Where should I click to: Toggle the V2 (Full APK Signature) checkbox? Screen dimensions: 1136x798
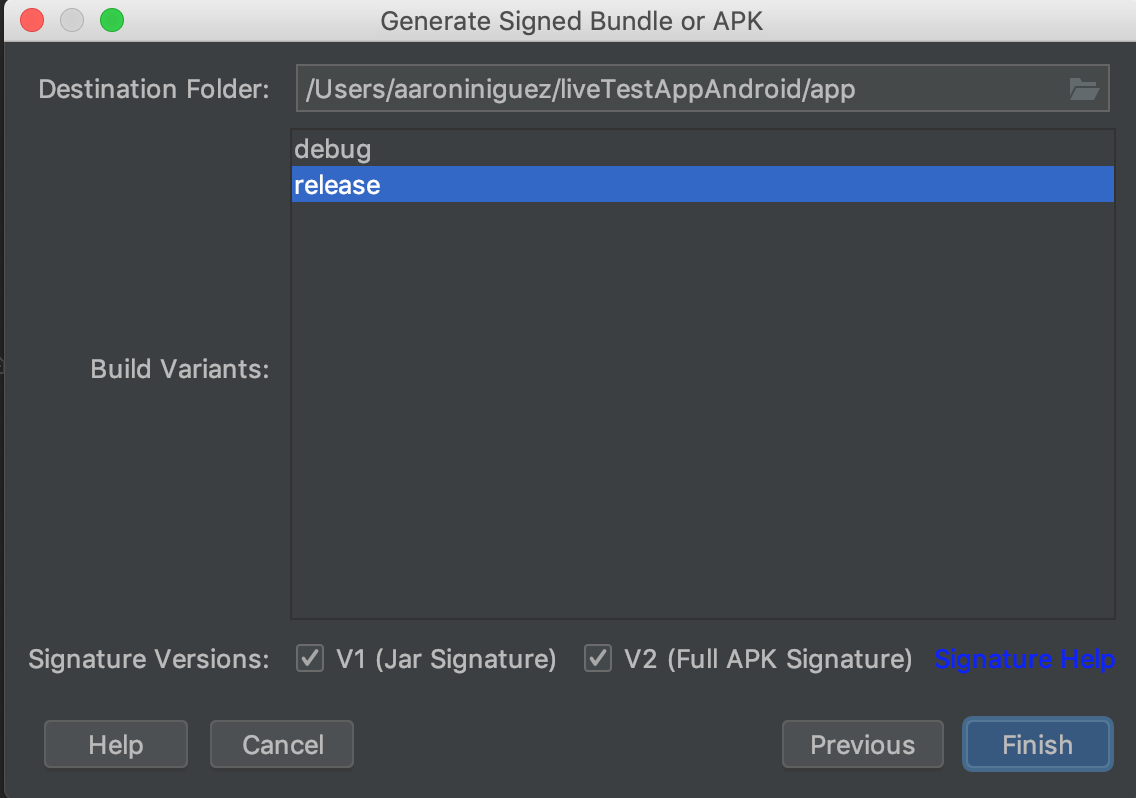(x=598, y=659)
